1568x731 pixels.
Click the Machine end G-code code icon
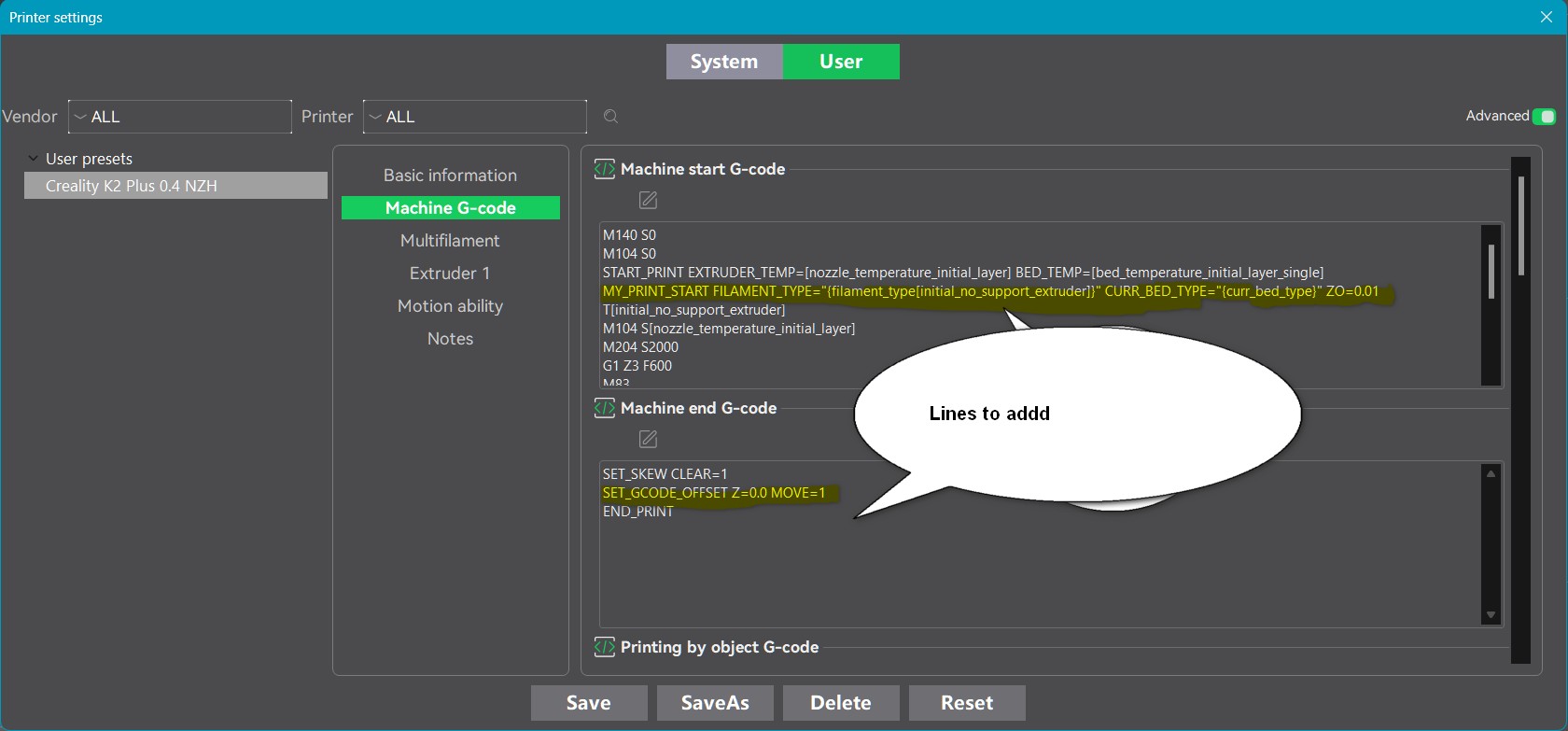tap(605, 408)
